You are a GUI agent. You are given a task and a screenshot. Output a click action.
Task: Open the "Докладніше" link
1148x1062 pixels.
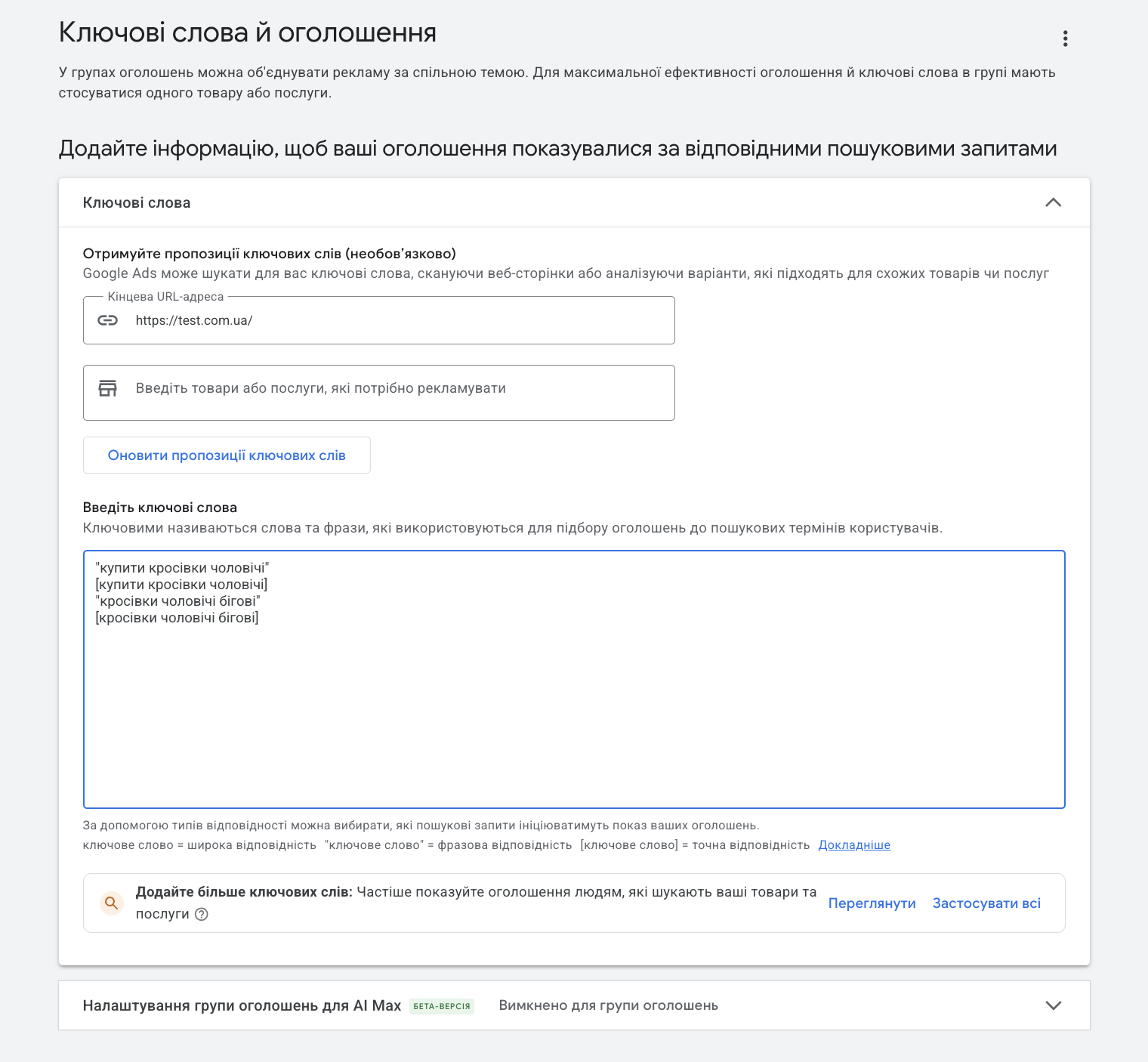(854, 845)
